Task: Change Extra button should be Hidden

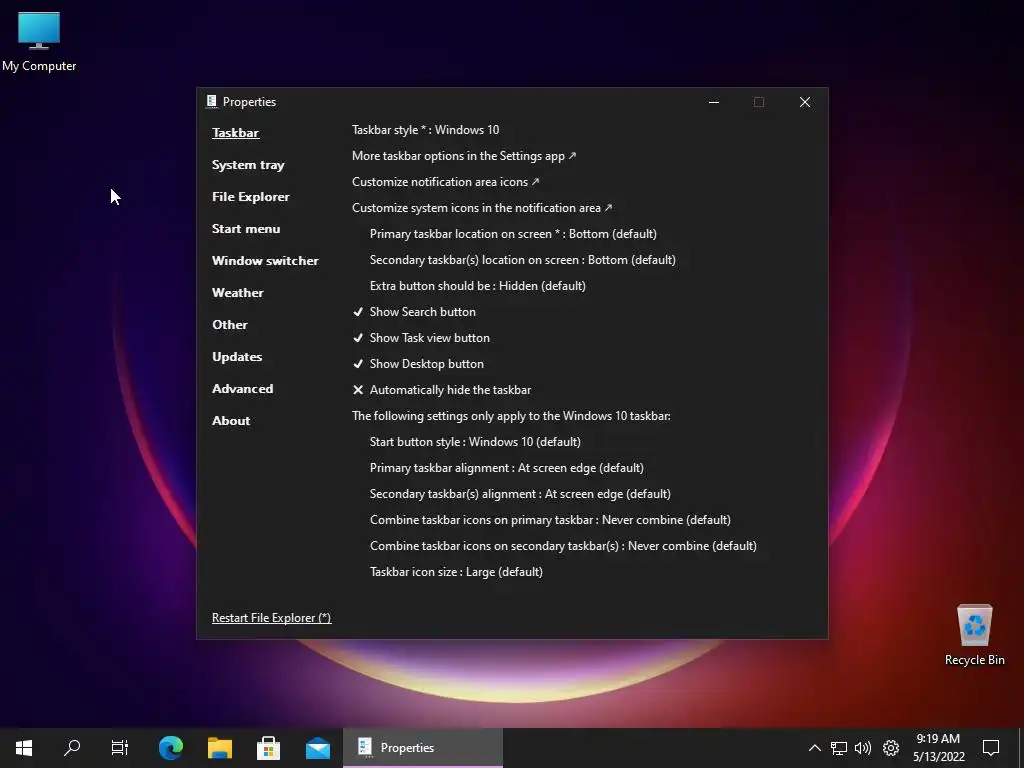Action: (477, 286)
